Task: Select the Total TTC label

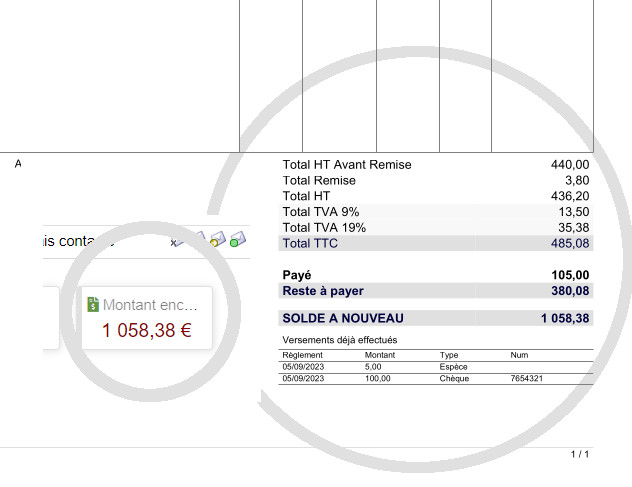Action: coord(310,243)
